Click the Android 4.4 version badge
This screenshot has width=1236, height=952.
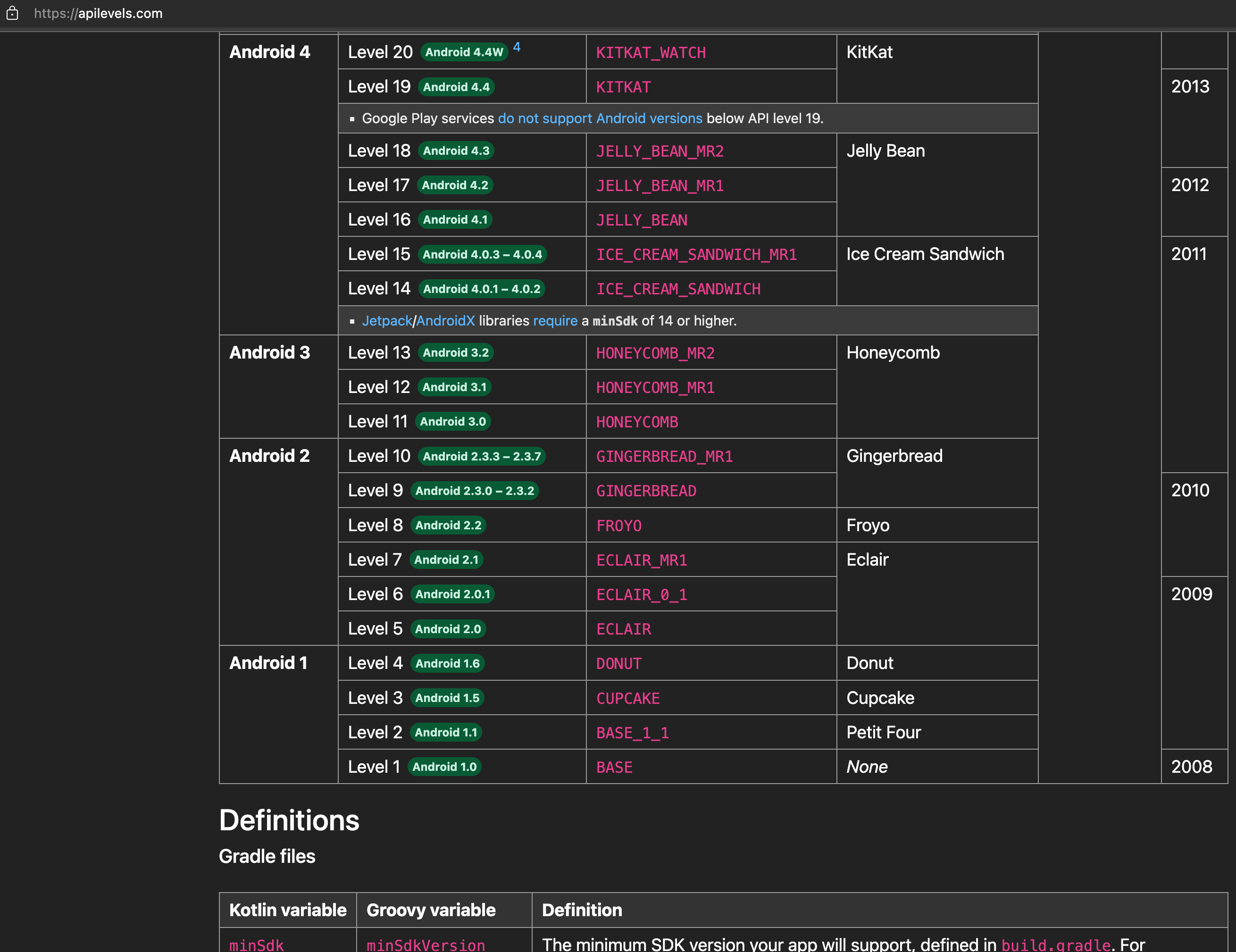tap(456, 87)
